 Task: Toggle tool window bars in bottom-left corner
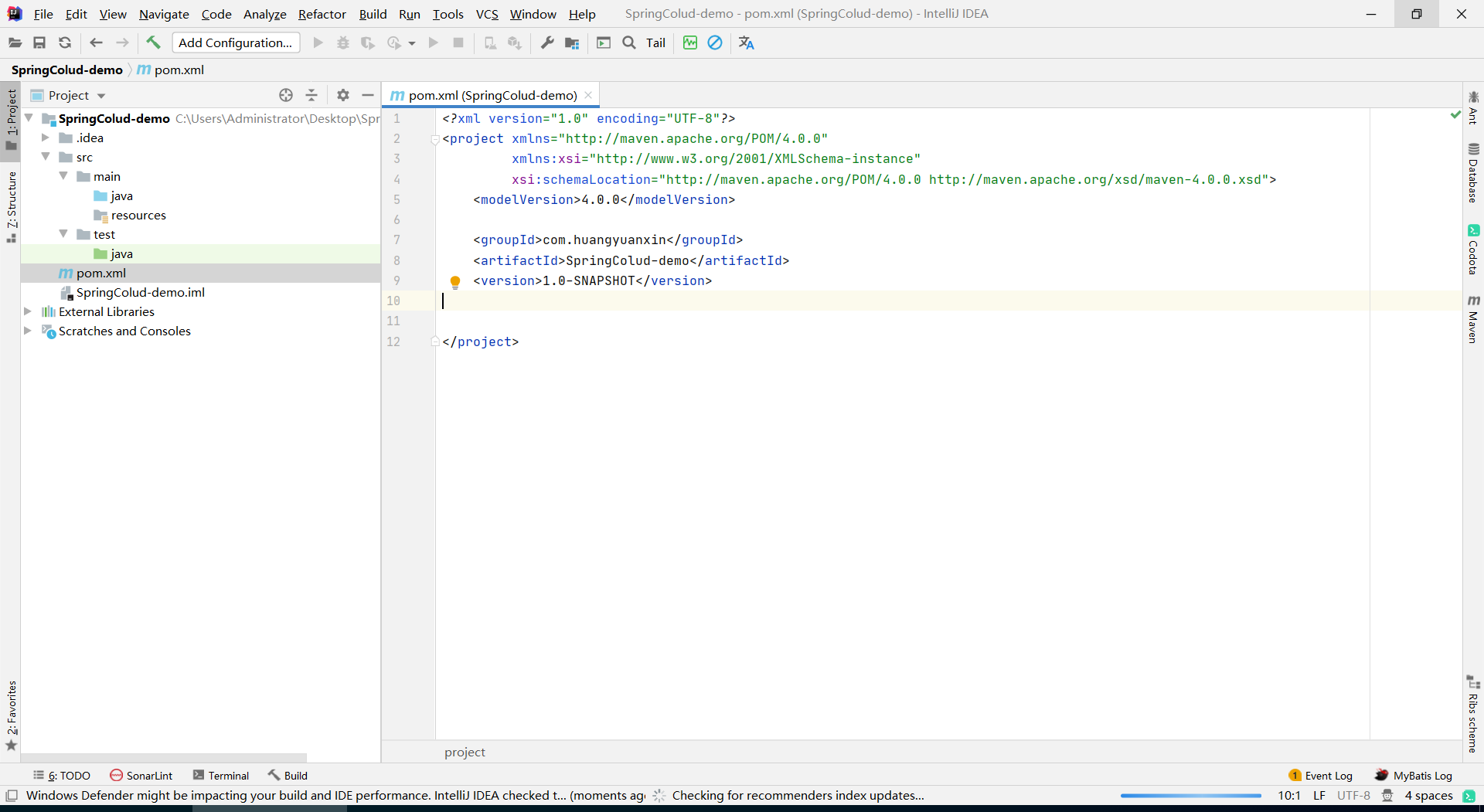[x=12, y=796]
